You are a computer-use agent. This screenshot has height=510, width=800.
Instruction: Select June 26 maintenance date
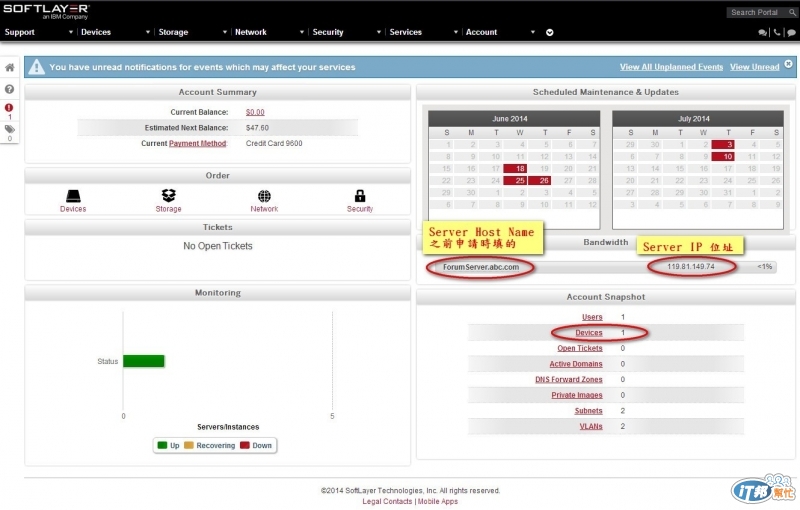539,181
